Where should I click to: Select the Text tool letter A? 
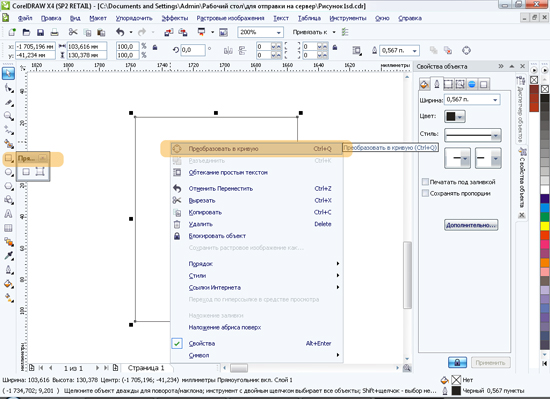point(9,214)
